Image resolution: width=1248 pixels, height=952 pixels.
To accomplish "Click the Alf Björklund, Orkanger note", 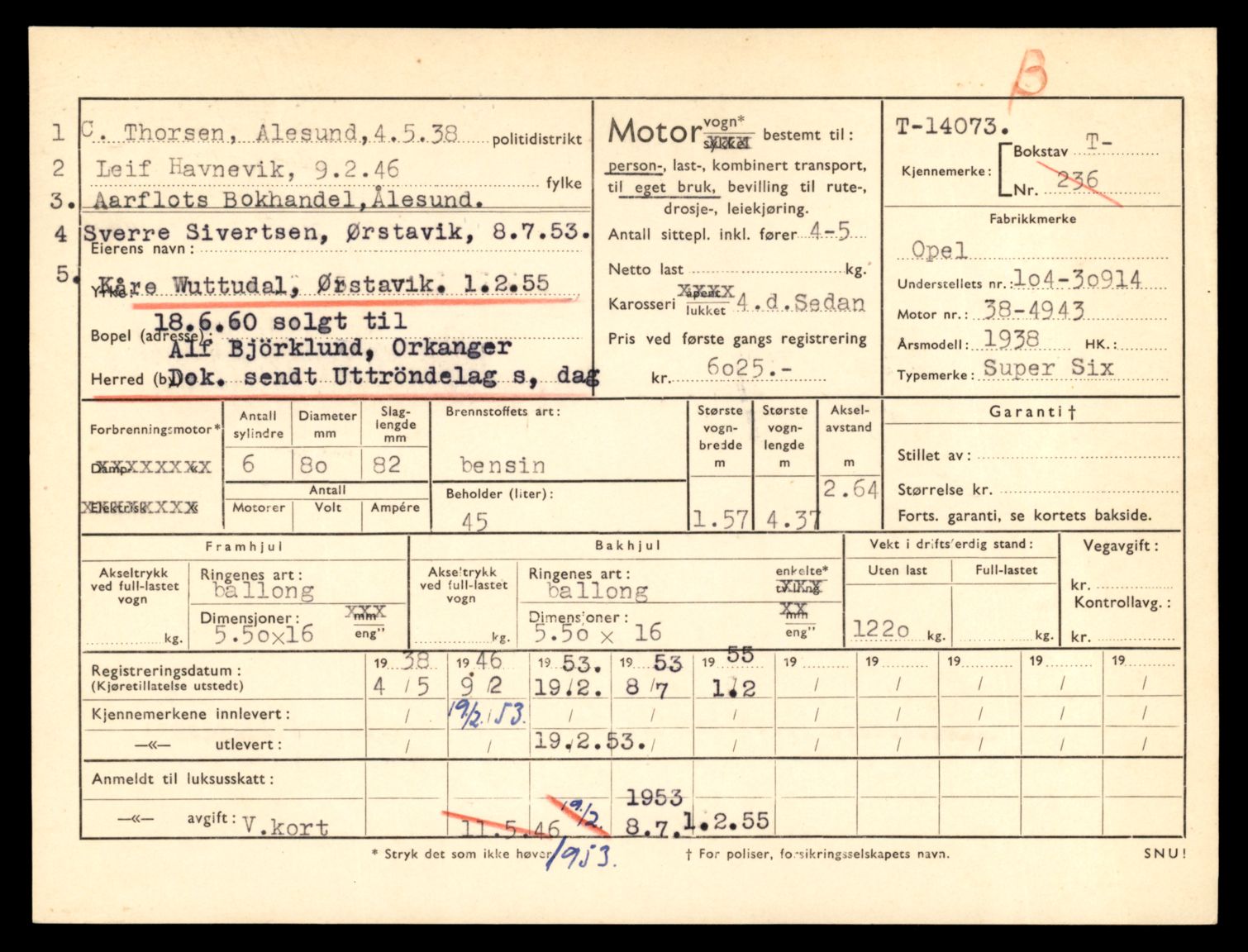I will (x=339, y=348).
